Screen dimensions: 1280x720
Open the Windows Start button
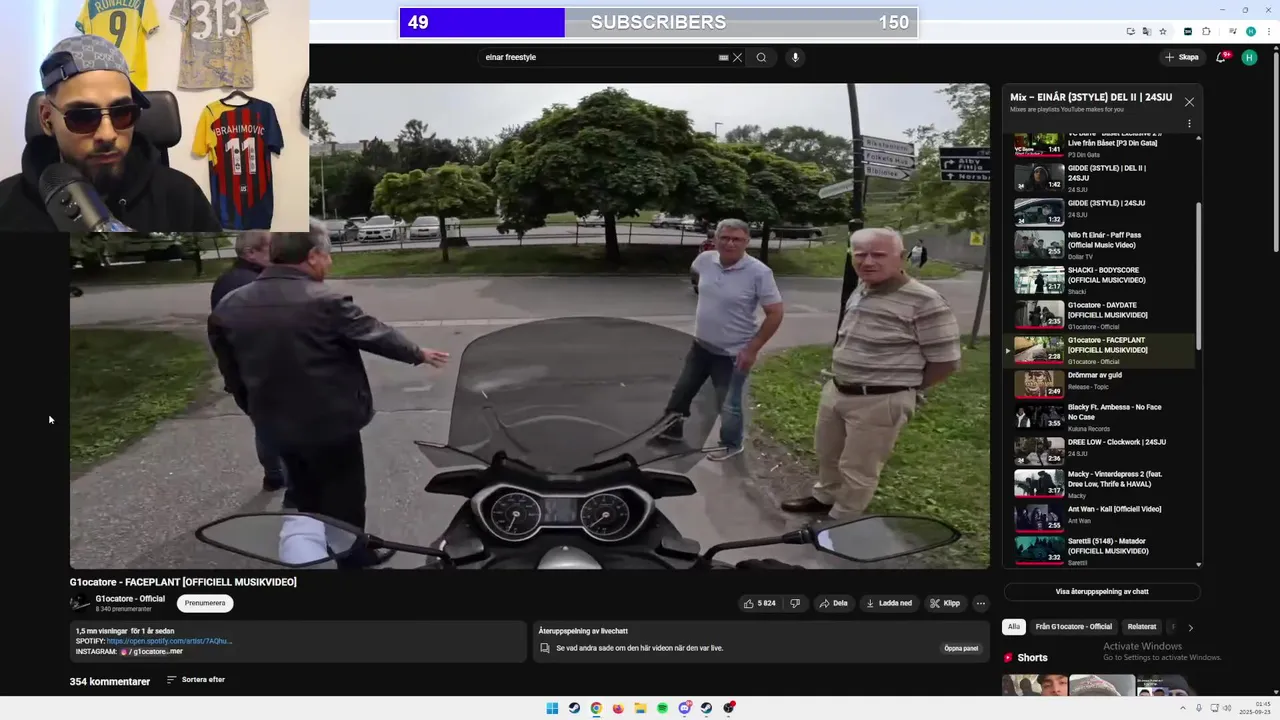(x=552, y=708)
